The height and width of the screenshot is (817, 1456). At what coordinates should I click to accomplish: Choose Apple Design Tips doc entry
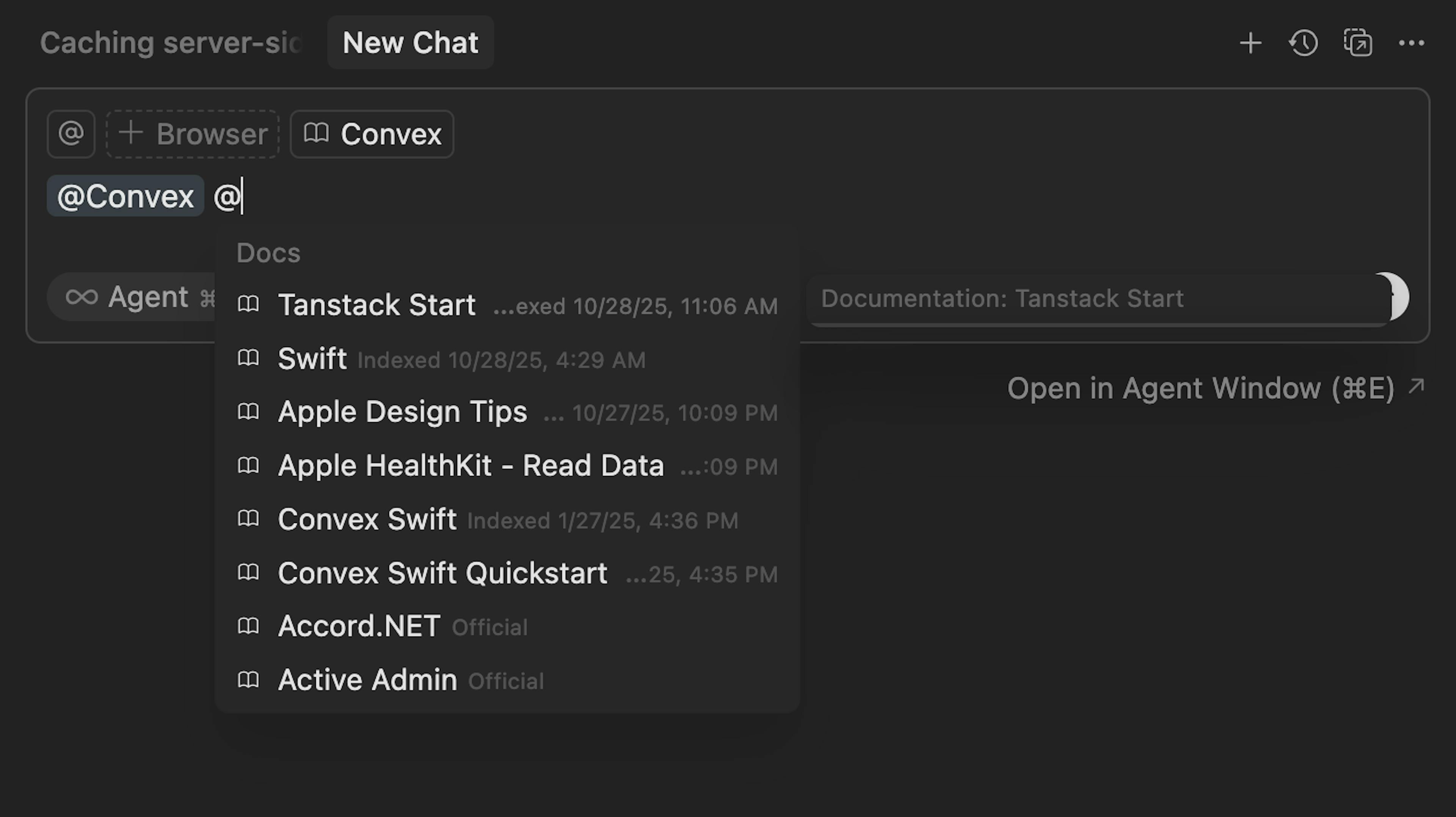(402, 412)
